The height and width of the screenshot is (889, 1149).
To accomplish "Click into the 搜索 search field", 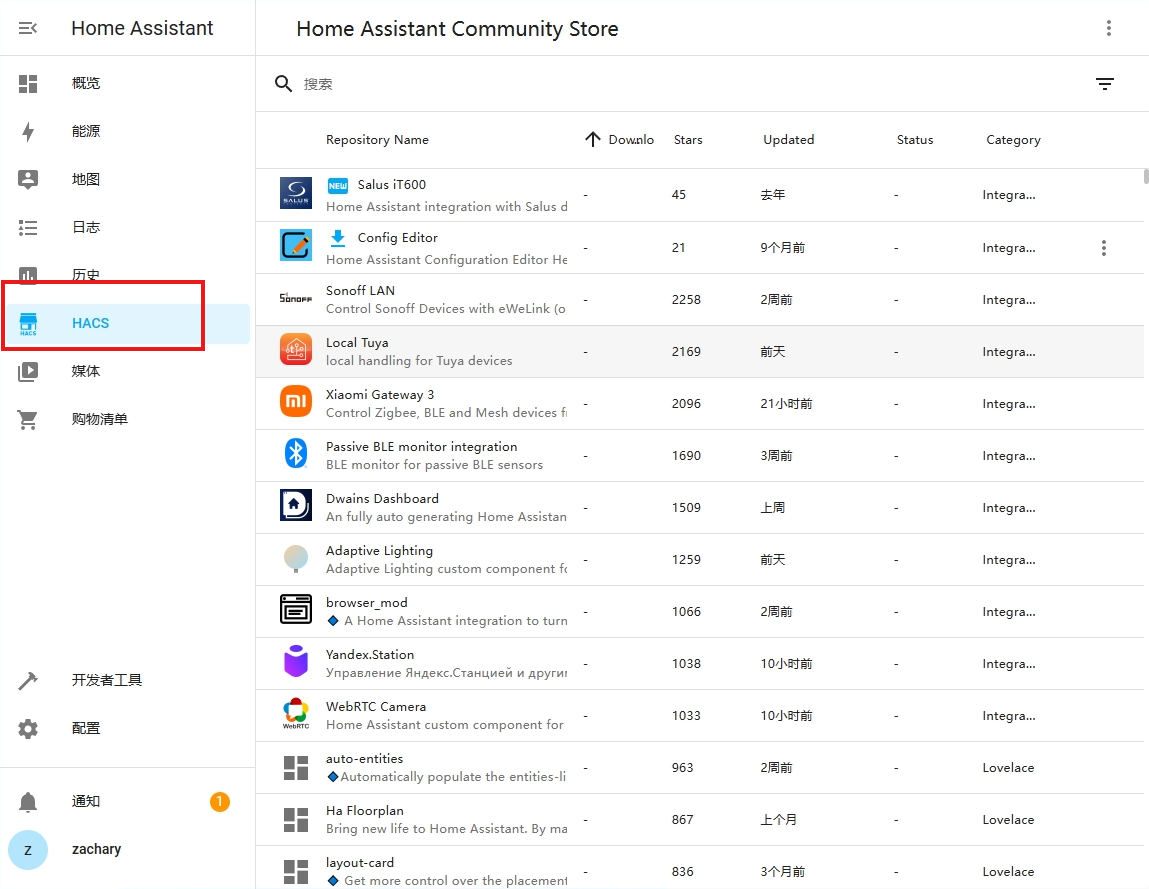I will [x=689, y=84].
